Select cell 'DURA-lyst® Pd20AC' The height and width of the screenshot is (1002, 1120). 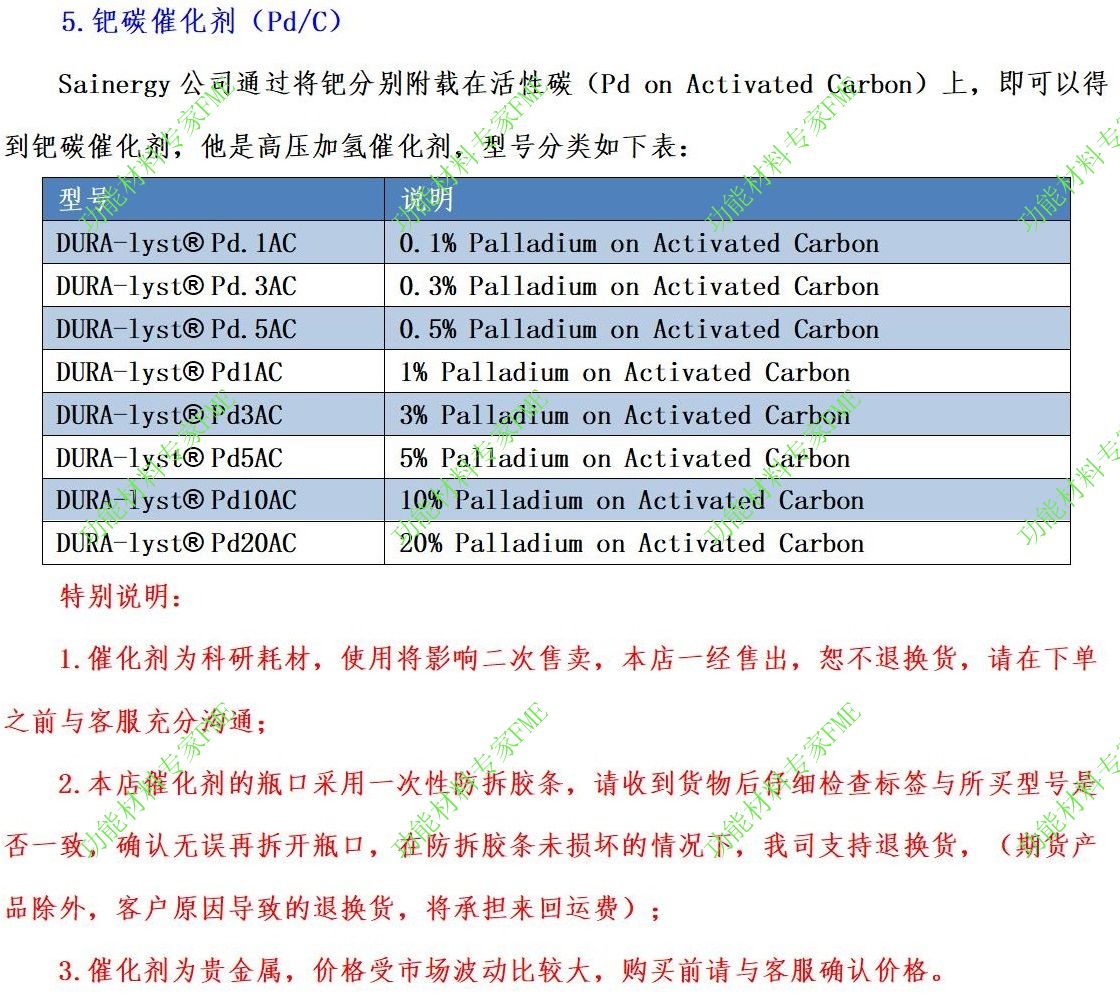click(214, 543)
